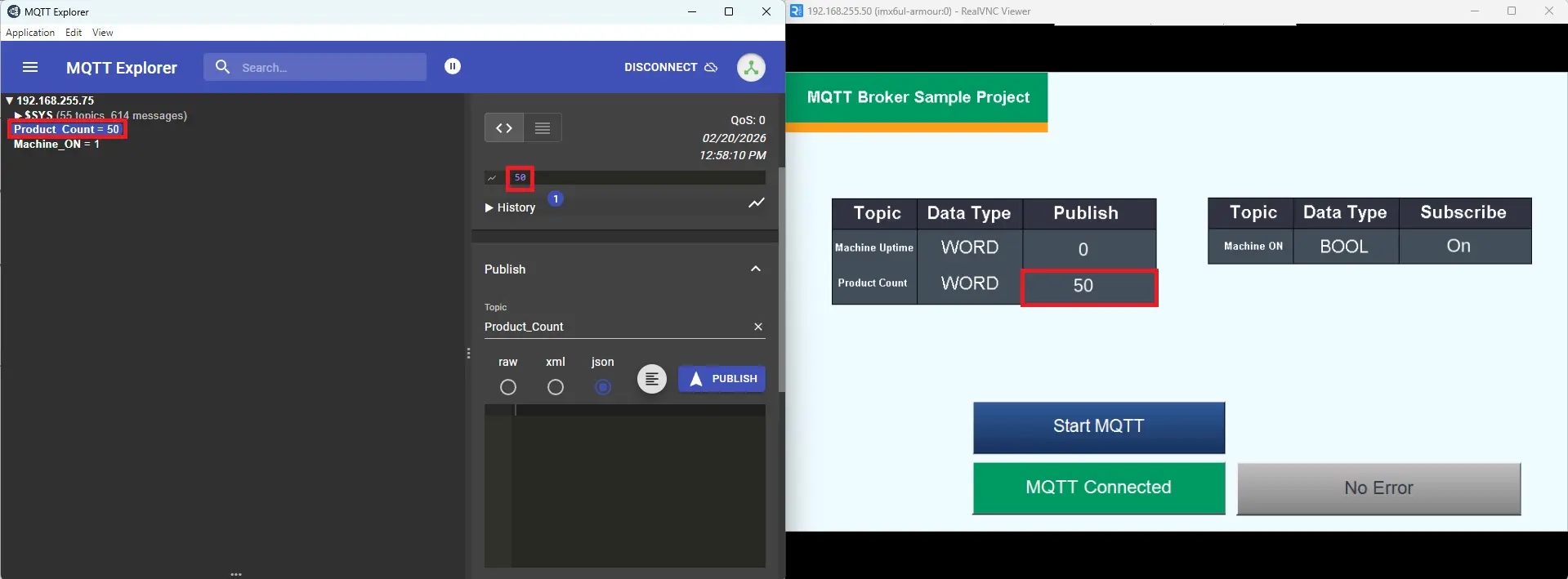Open the value chart icon beside History

(757, 203)
